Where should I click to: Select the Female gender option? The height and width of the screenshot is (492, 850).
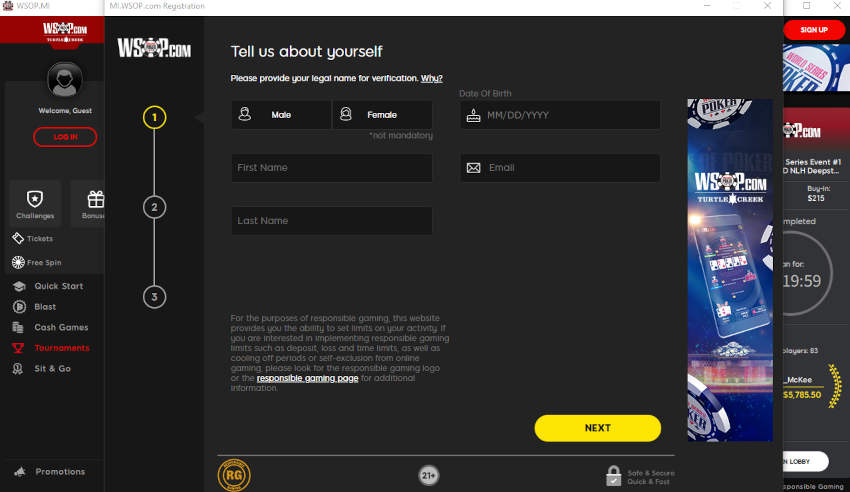[x=382, y=115]
